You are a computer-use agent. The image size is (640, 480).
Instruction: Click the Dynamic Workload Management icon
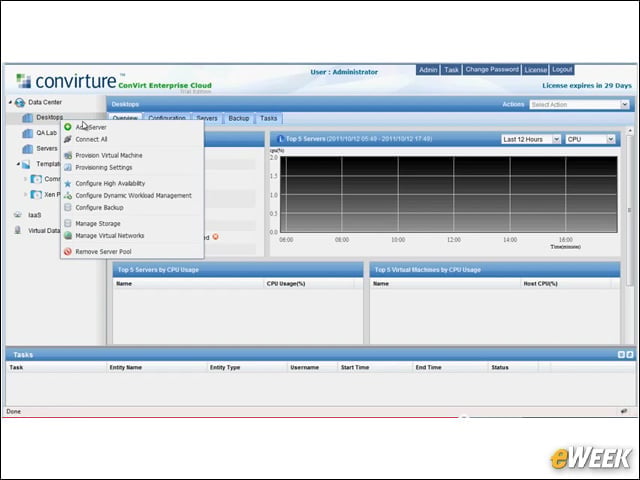click(68, 196)
